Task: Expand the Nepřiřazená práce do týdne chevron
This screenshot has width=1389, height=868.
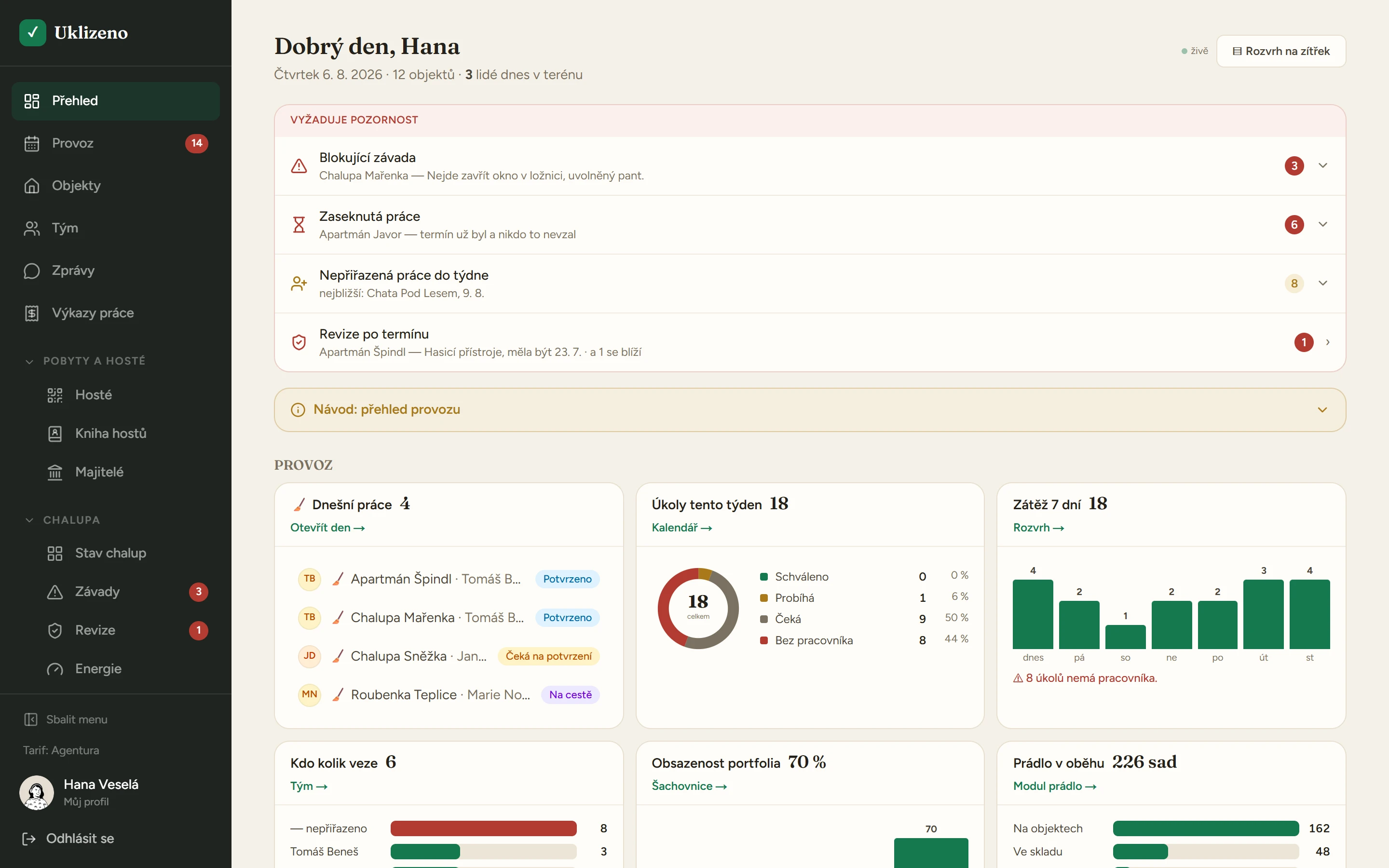Action: tap(1323, 284)
